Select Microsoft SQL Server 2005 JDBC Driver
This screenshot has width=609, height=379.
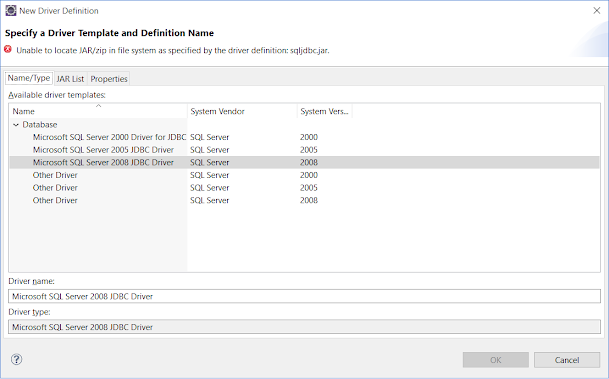click(103, 150)
